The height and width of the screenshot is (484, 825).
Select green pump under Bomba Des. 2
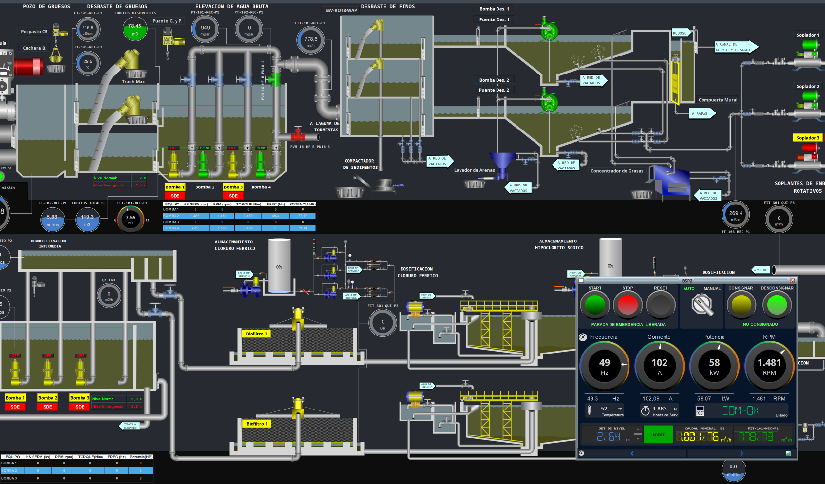(x=549, y=100)
